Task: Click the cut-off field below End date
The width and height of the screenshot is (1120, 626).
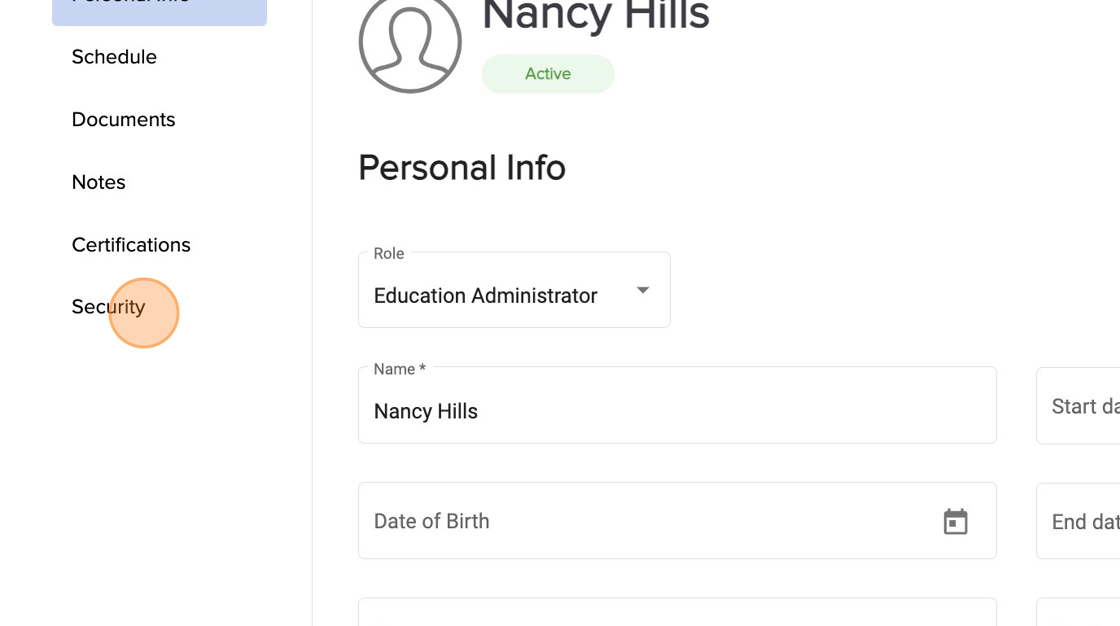Action: (1080, 612)
